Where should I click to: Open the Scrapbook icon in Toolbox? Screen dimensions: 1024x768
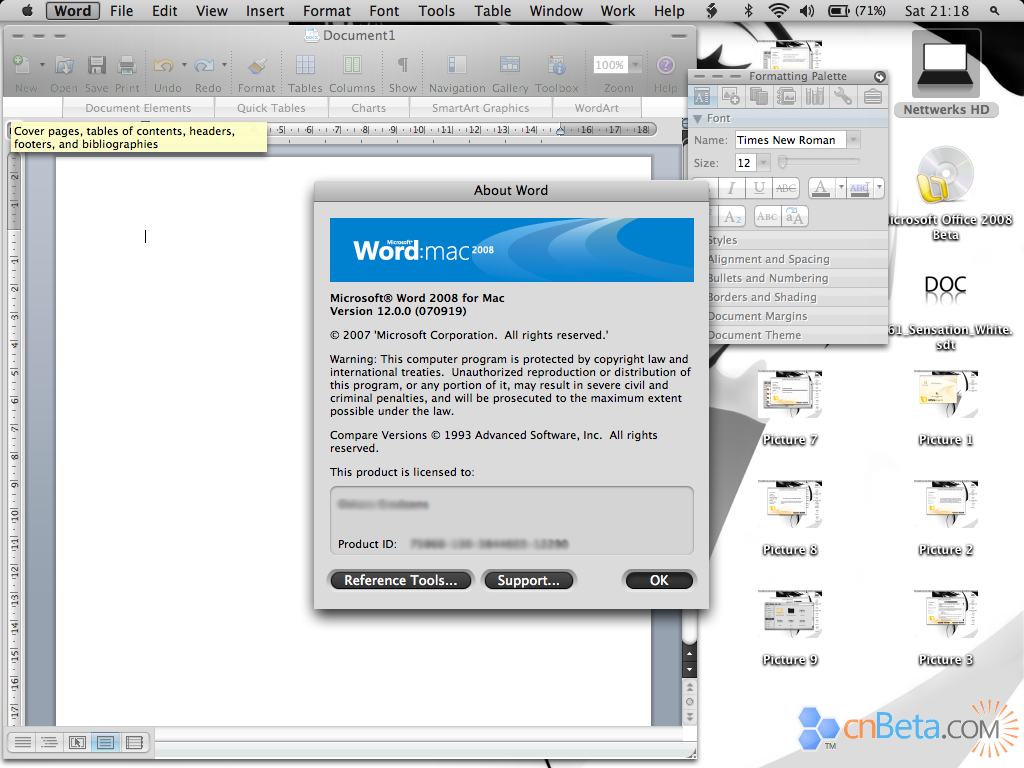(x=786, y=97)
